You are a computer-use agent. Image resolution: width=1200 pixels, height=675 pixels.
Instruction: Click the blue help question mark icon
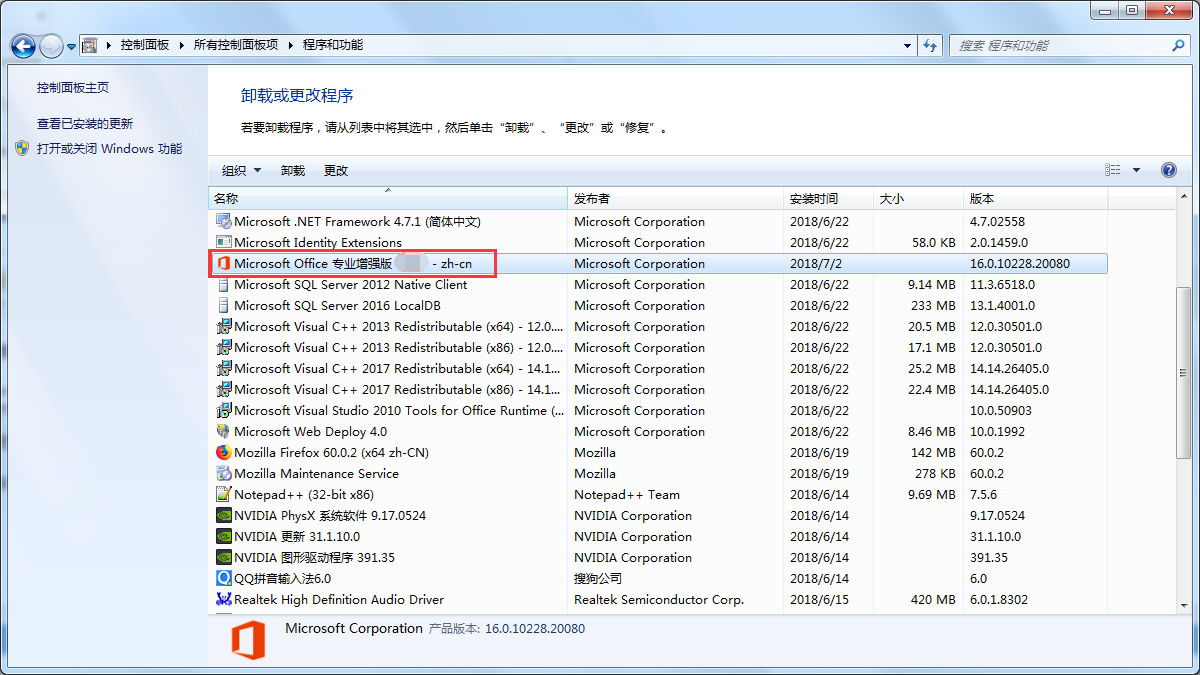point(1169,171)
